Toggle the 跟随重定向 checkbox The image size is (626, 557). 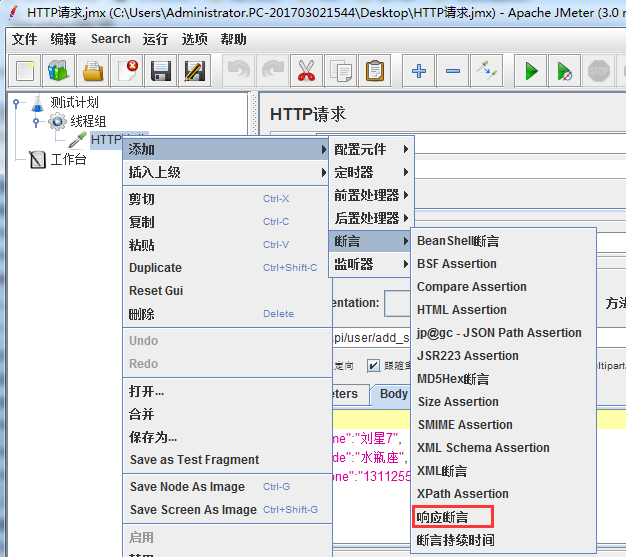[x=373, y=365]
